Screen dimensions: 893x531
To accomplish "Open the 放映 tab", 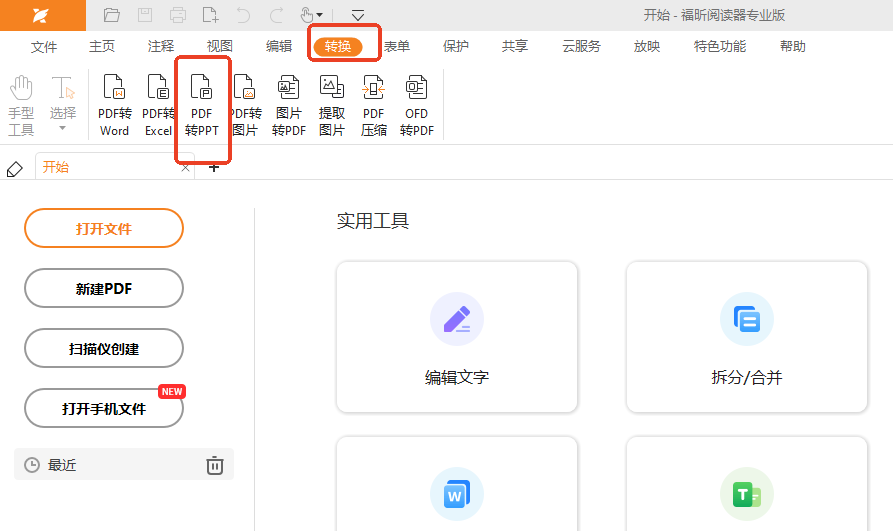I will (x=647, y=46).
